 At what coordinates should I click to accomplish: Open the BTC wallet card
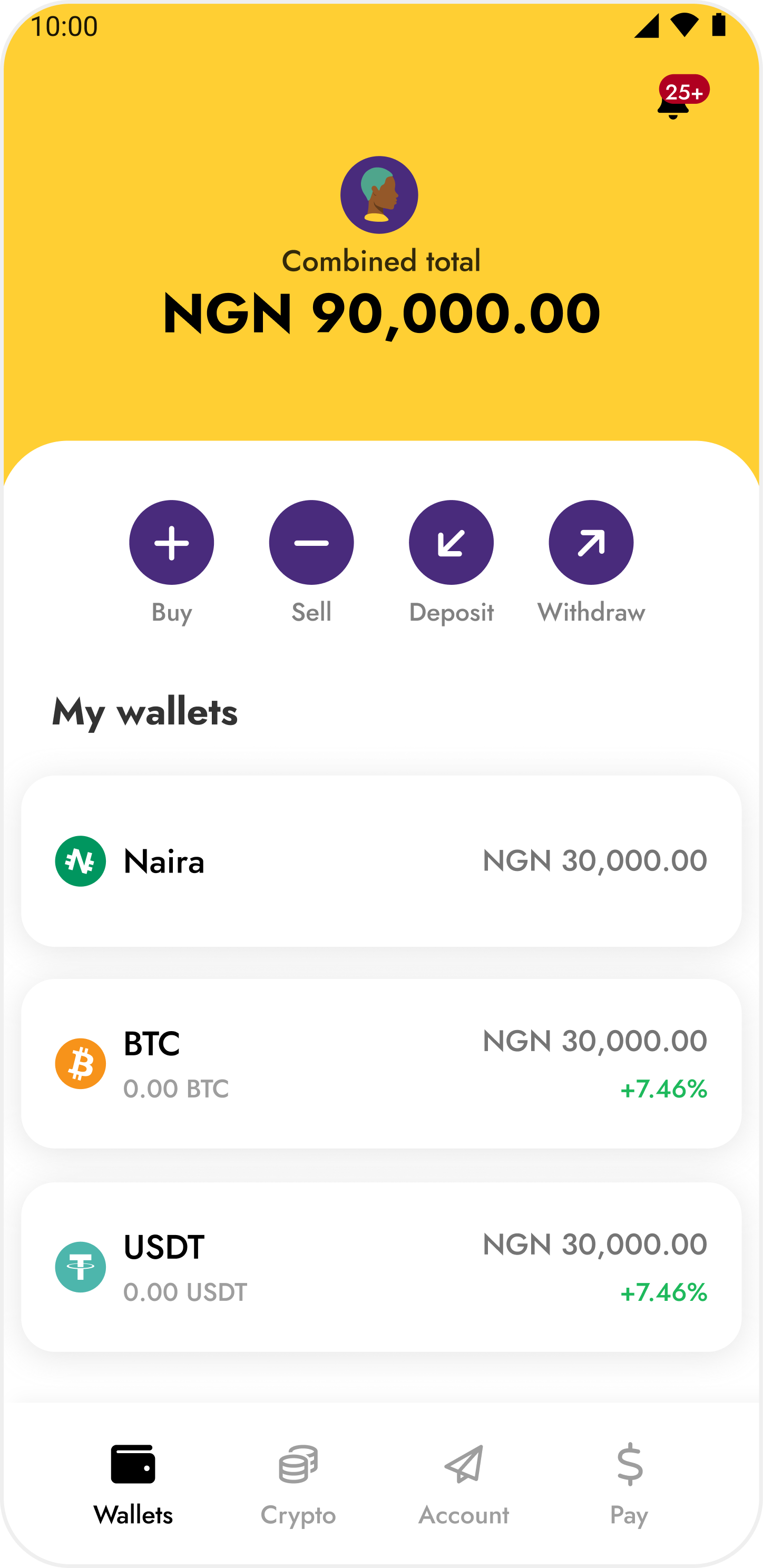click(x=381, y=1063)
